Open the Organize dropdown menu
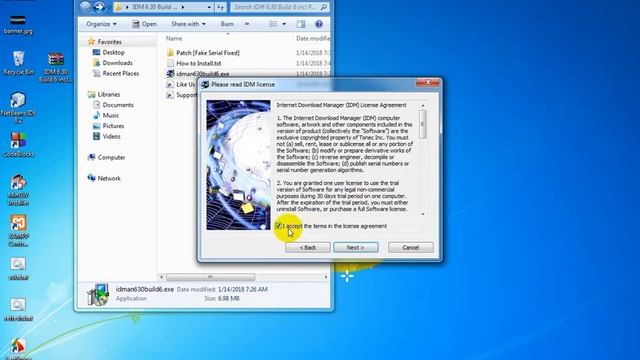Image resolution: width=640 pixels, height=360 pixels. (x=101, y=24)
